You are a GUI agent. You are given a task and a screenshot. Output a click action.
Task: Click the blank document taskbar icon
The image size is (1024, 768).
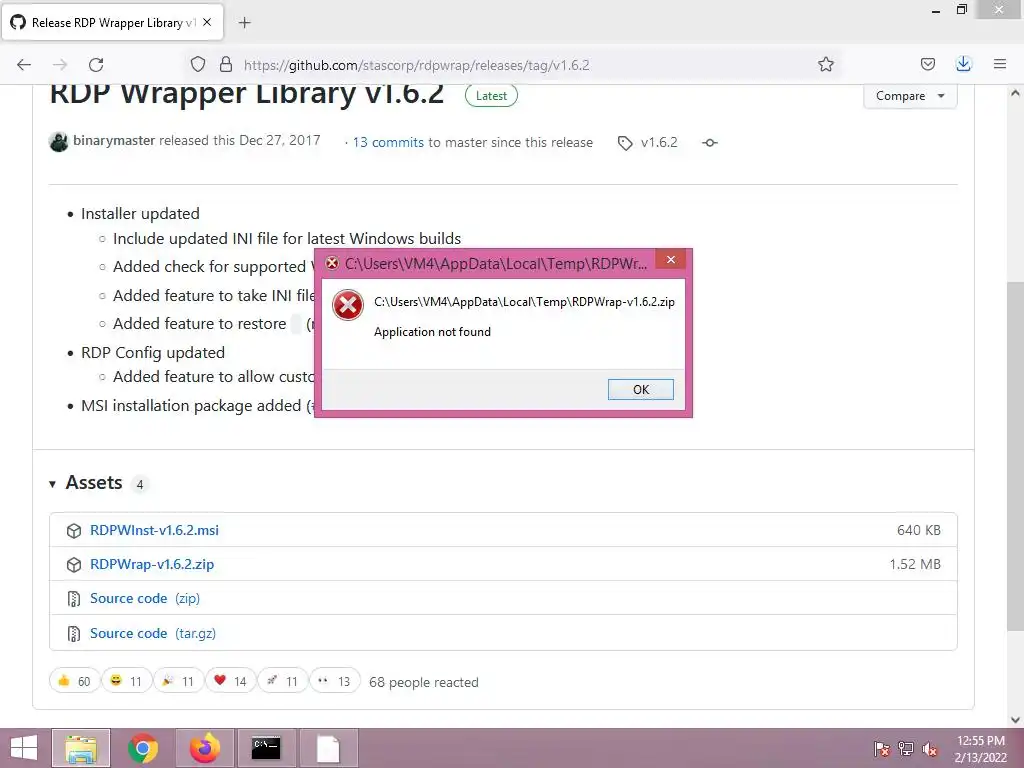pyautogui.click(x=328, y=748)
